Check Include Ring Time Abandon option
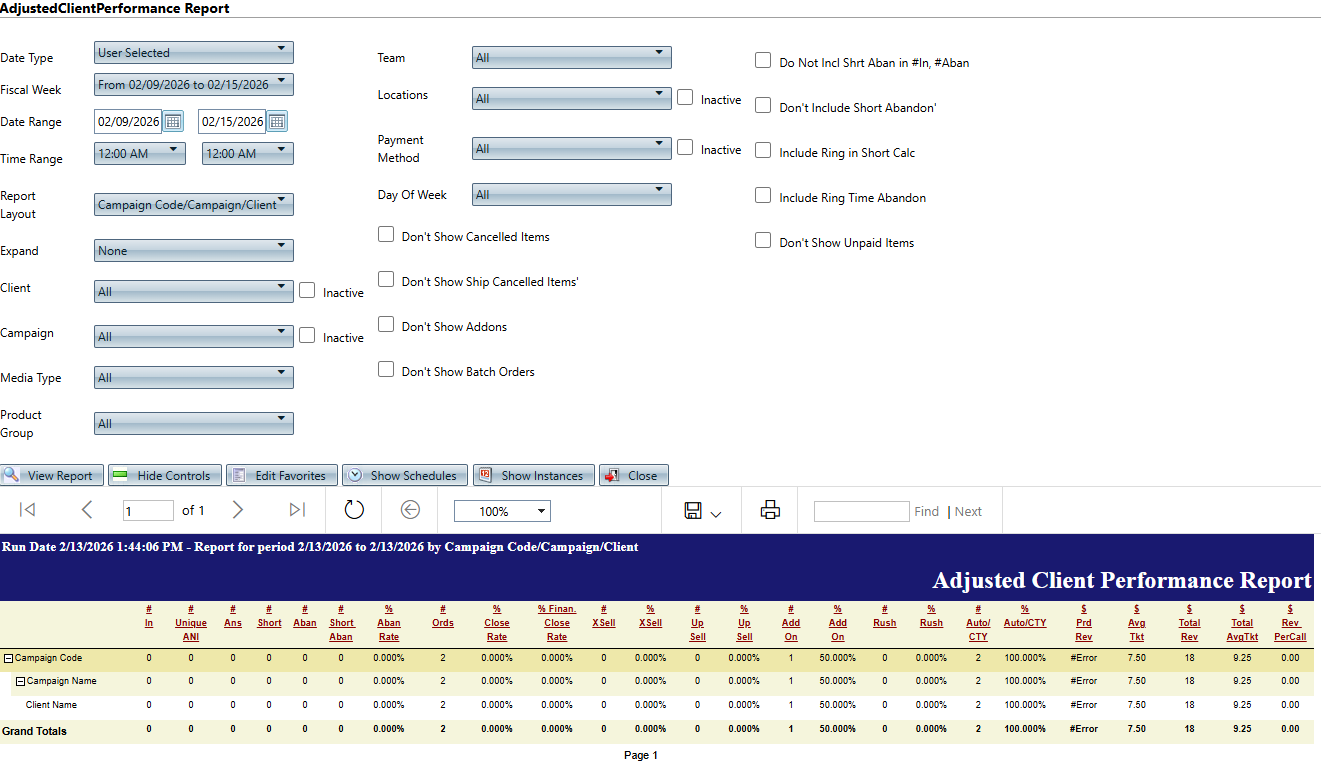The width and height of the screenshot is (1321, 763). tap(763, 196)
